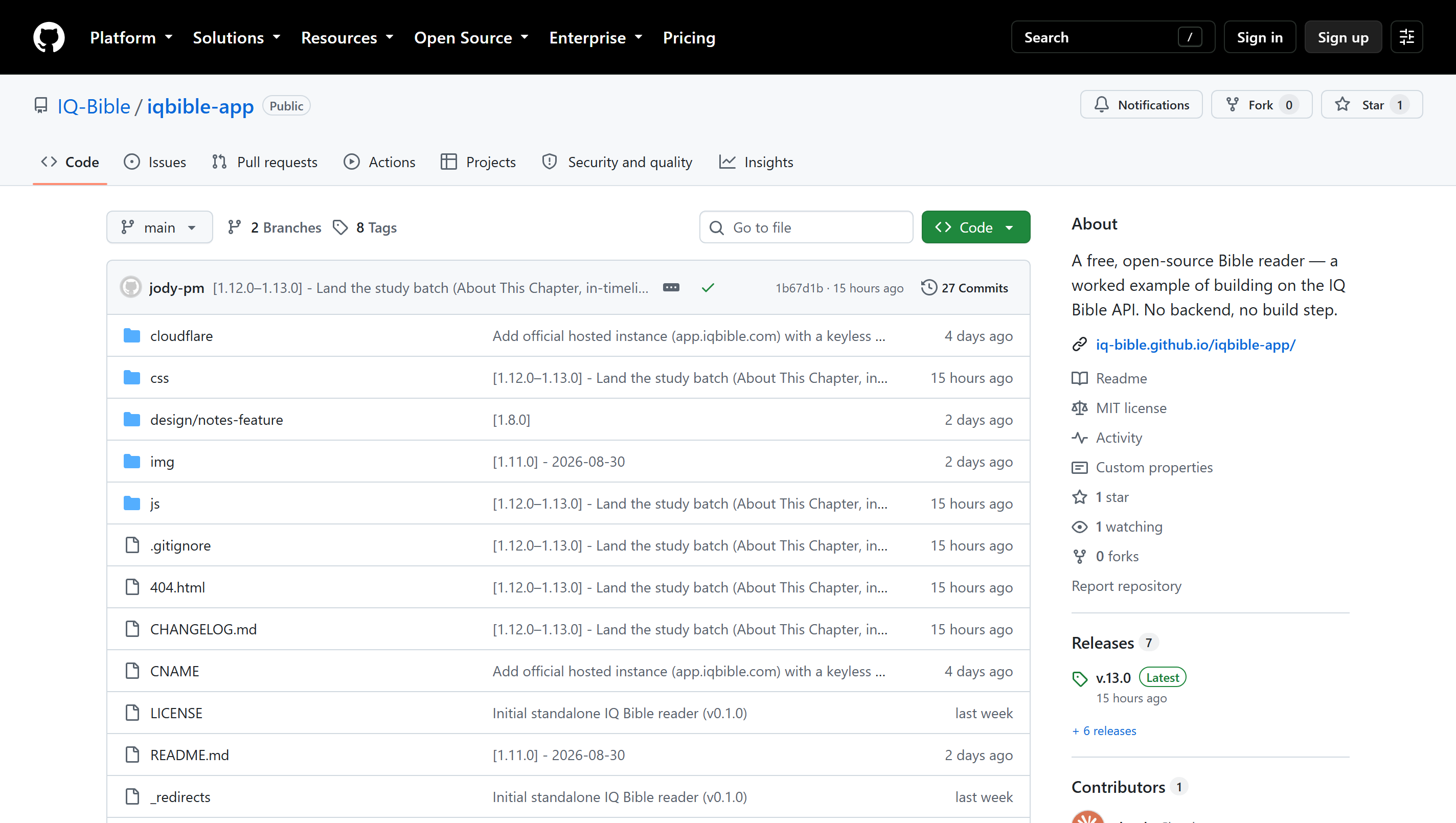The image size is (1456, 823).
Task: Select the Code tab
Action: tap(70, 162)
